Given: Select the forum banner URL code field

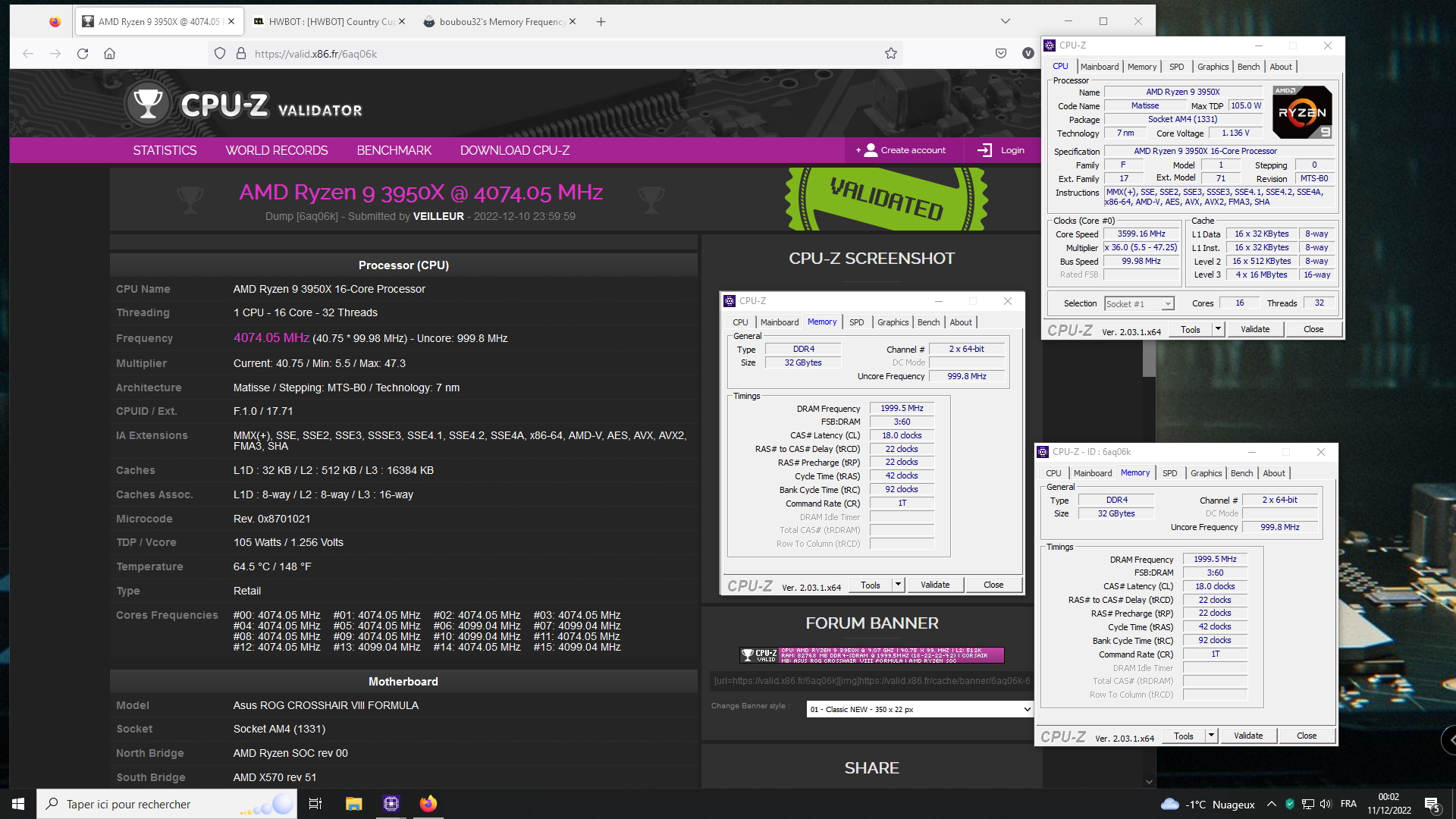Looking at the screenshot, I should [x=871, y=680].
